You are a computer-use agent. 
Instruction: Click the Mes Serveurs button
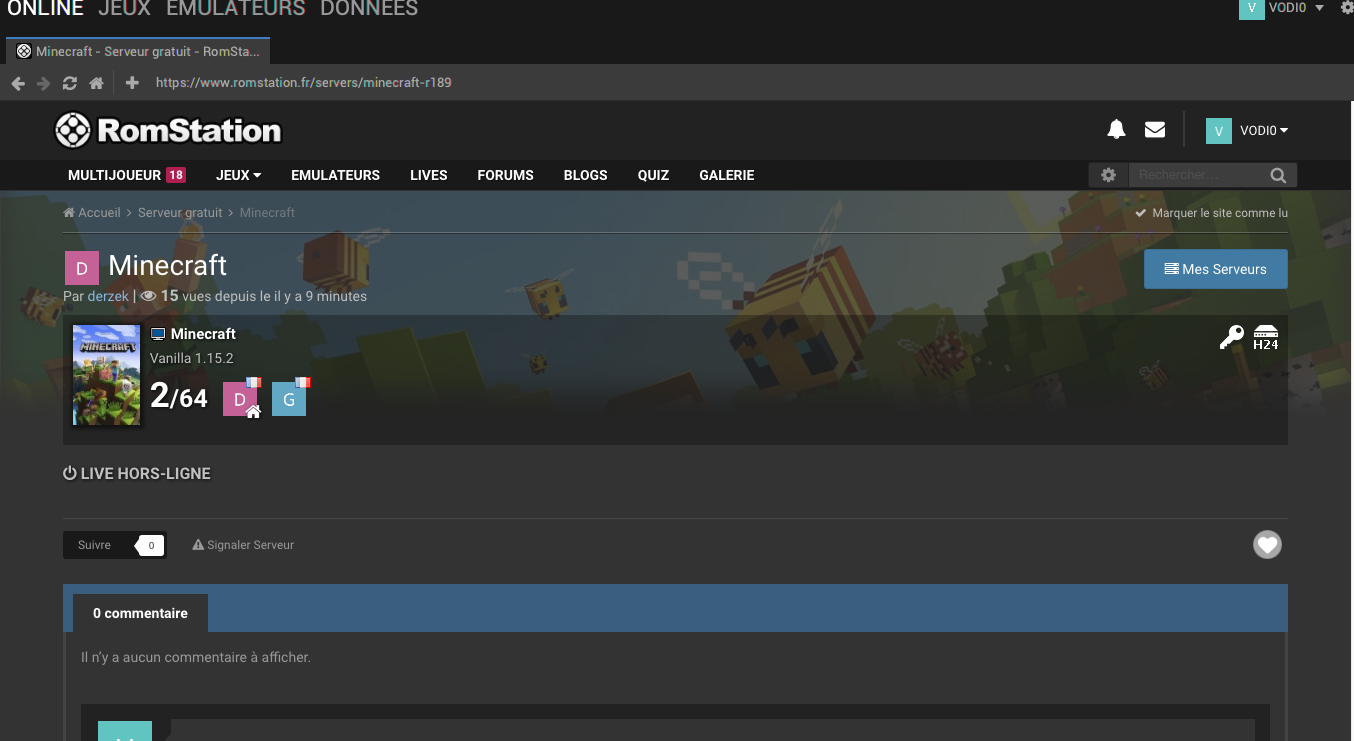pos(1215,269)
